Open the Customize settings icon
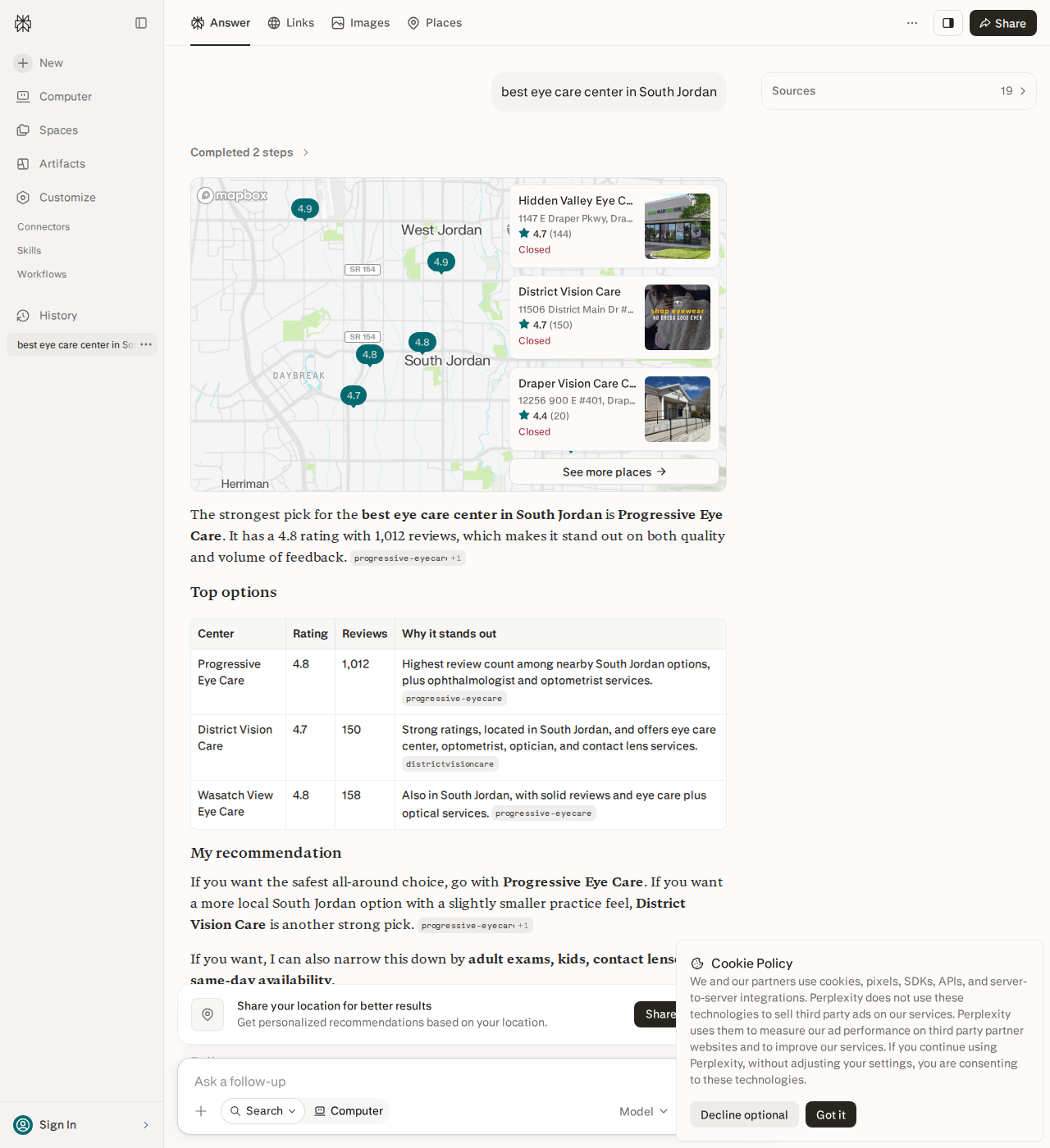Viewport: 1050px width, 1148px height. pos(23,198)
